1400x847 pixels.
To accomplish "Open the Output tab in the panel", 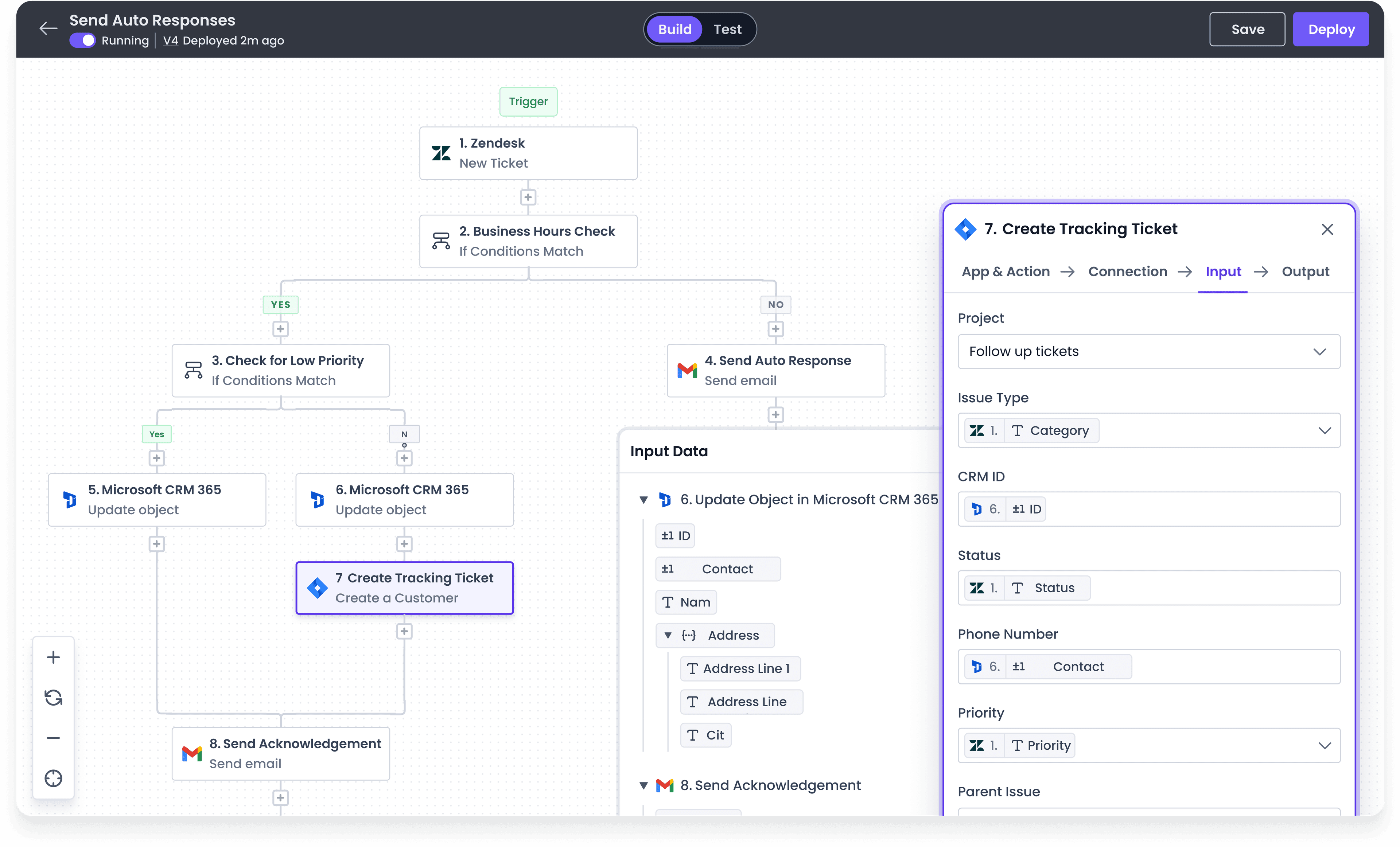I will pyautogui.click(x=1305, y=272).
